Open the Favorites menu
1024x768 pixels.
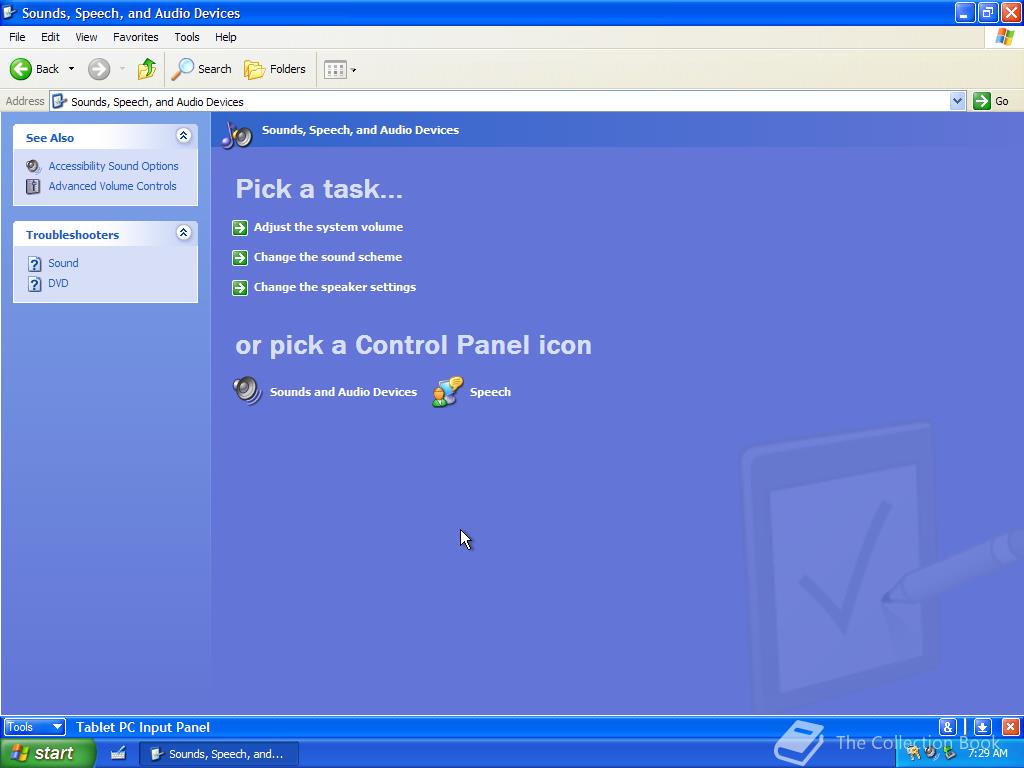[135, 37]
